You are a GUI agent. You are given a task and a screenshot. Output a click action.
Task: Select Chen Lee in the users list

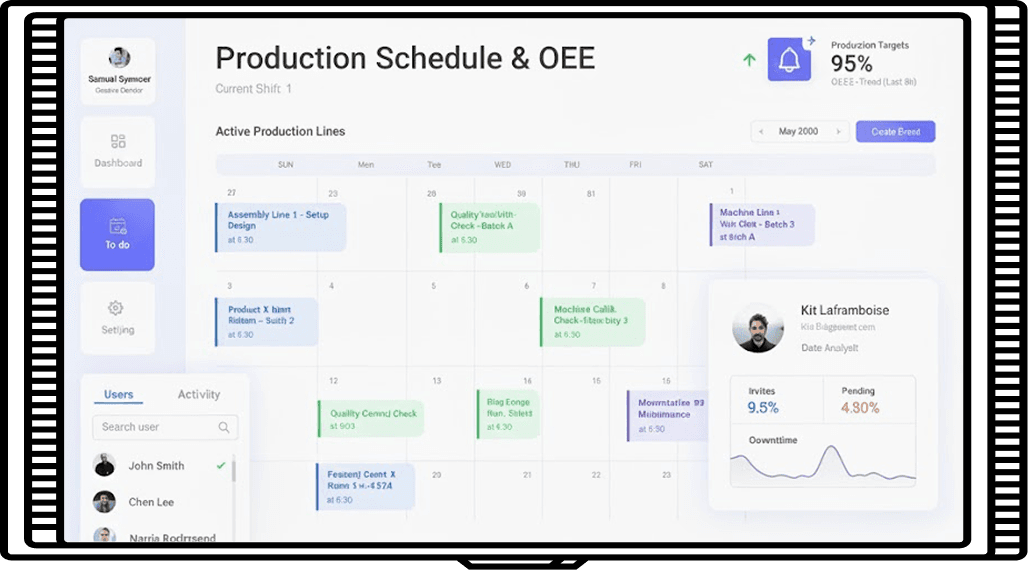150,502
